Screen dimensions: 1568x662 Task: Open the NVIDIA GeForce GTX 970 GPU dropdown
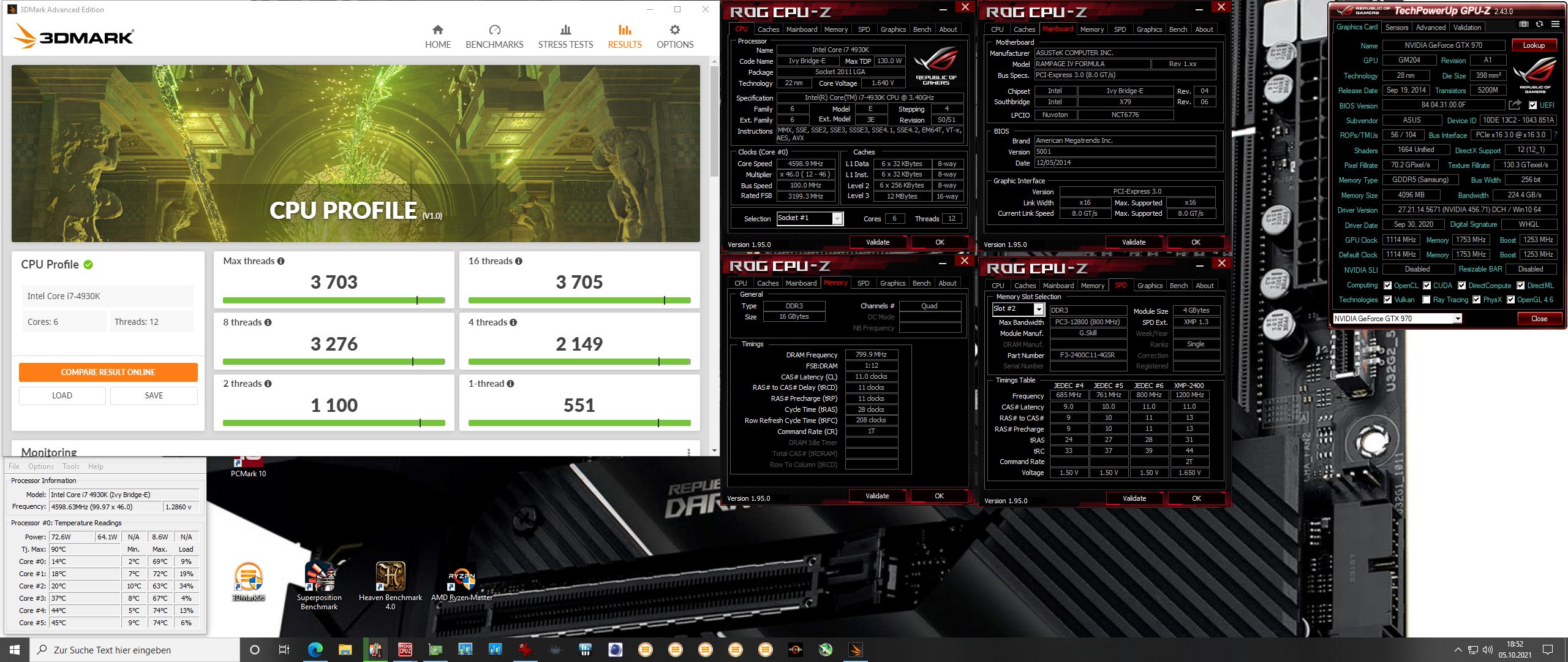coord(1458,319)
